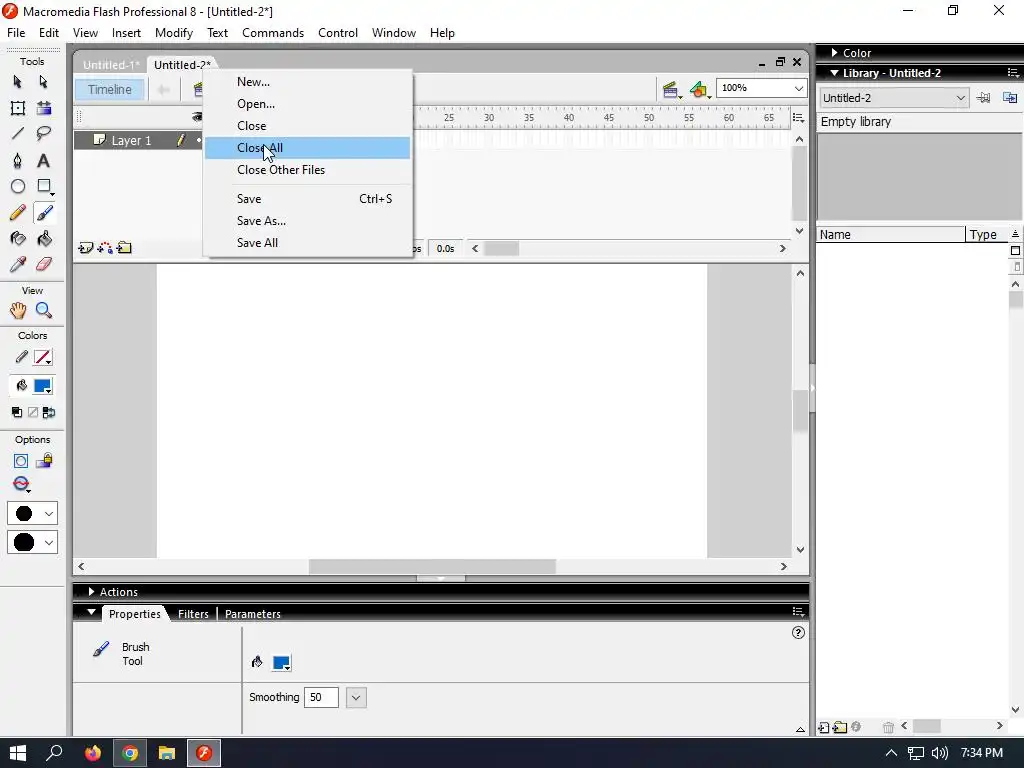Open the brush shape dropdown
1024x768 pixels.
click(x=33, y=542)
